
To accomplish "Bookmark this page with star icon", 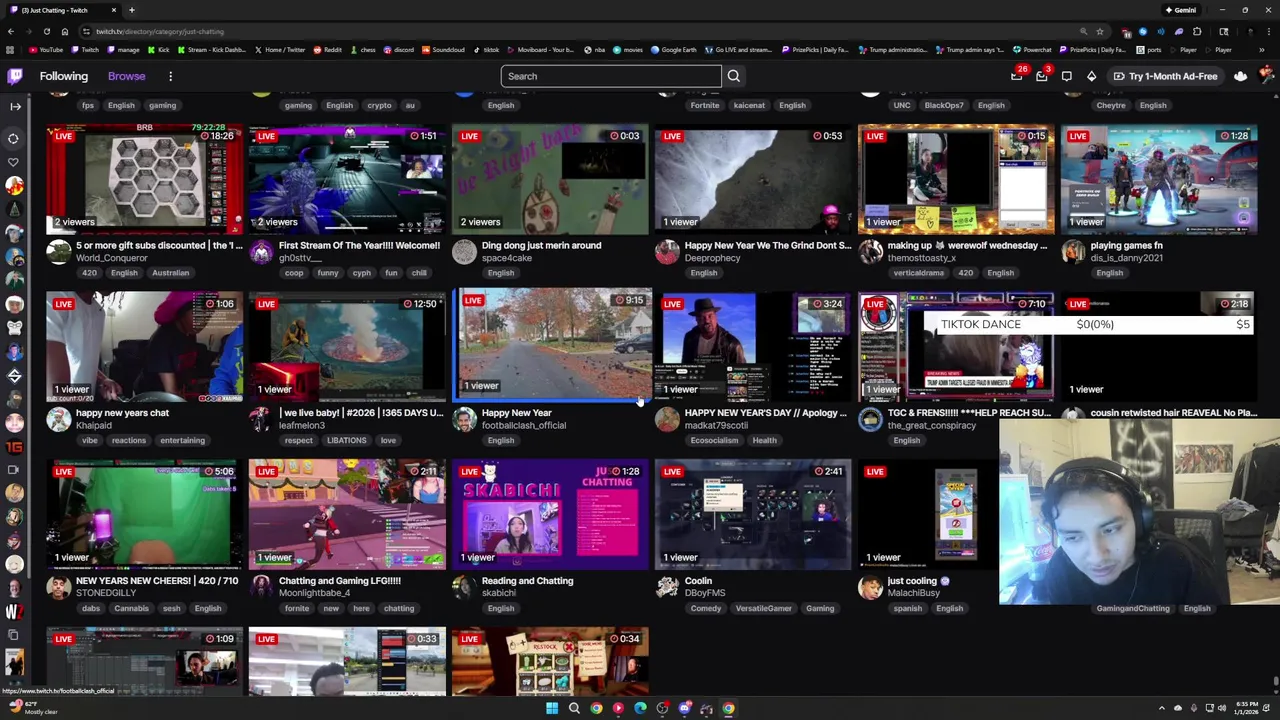I will point(1100,31).
